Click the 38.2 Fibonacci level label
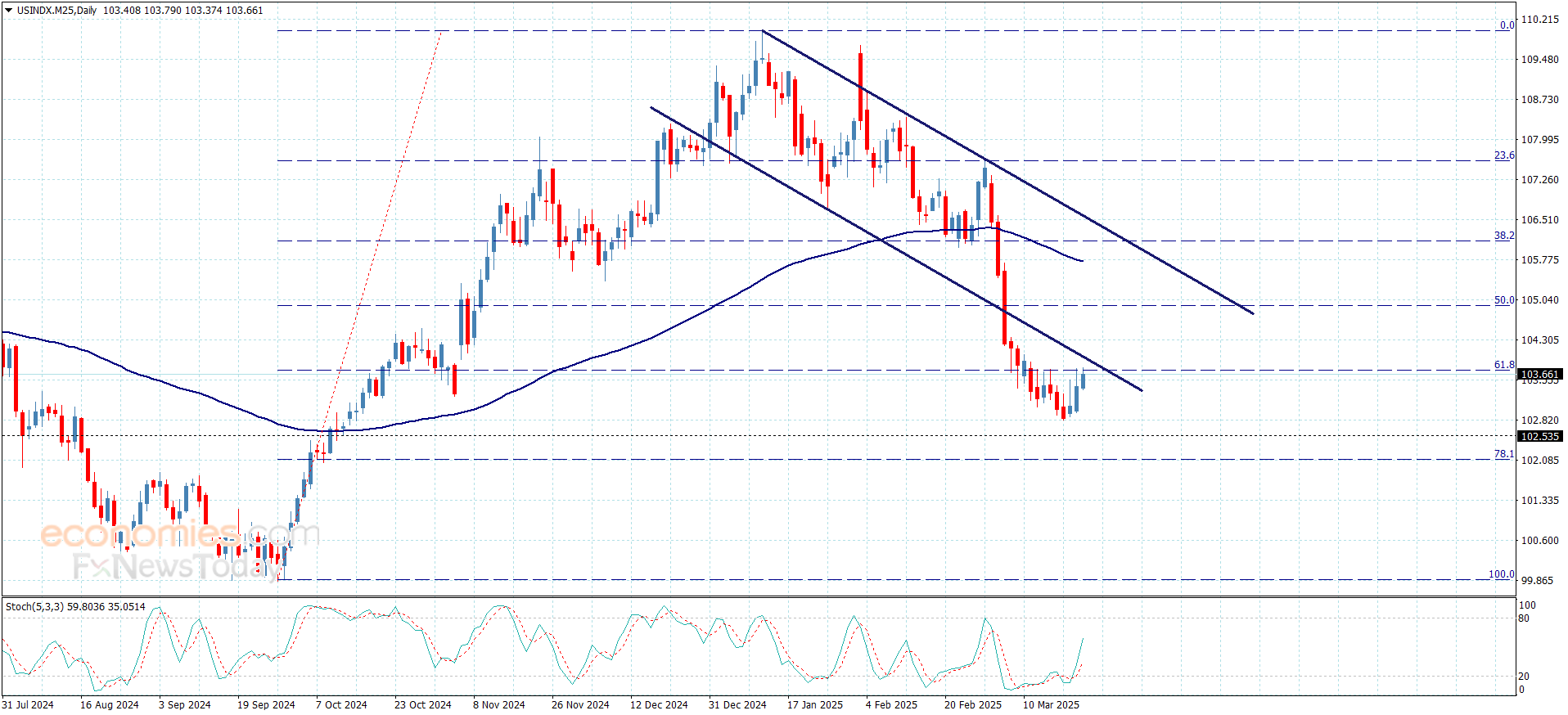1568x715 pixels. coord(1504,236)
